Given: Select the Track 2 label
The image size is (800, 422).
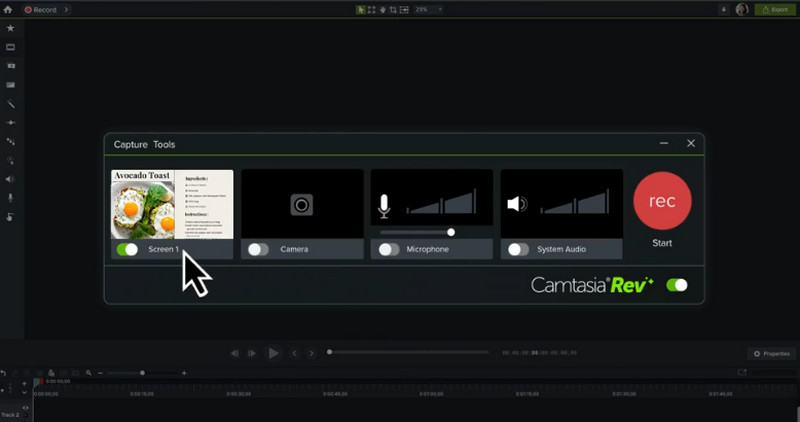Looking at the screenshot, I should [9, 415].
